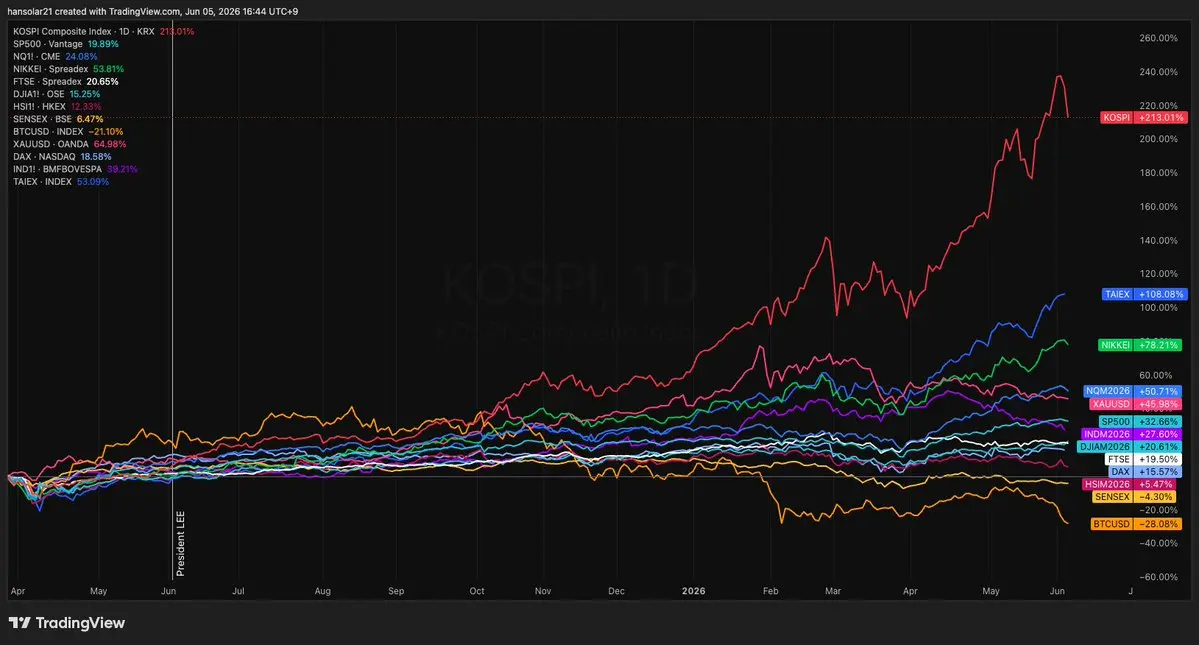The height and width of the screenshot is (645, 1199).
Task: Click the 200.00% price scale label
Action: (x=1158, y=139)
